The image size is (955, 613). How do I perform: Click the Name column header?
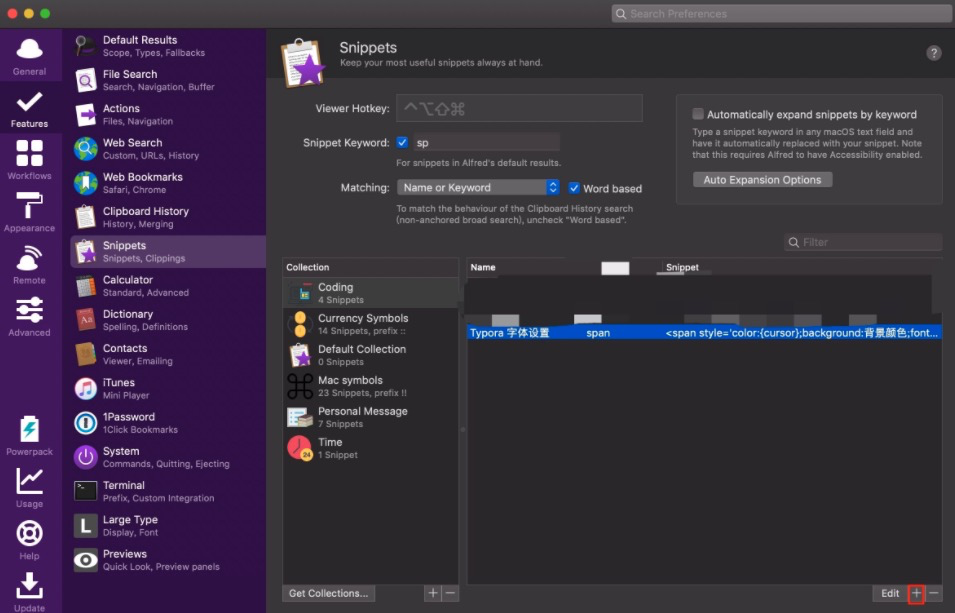pos(483,268)
